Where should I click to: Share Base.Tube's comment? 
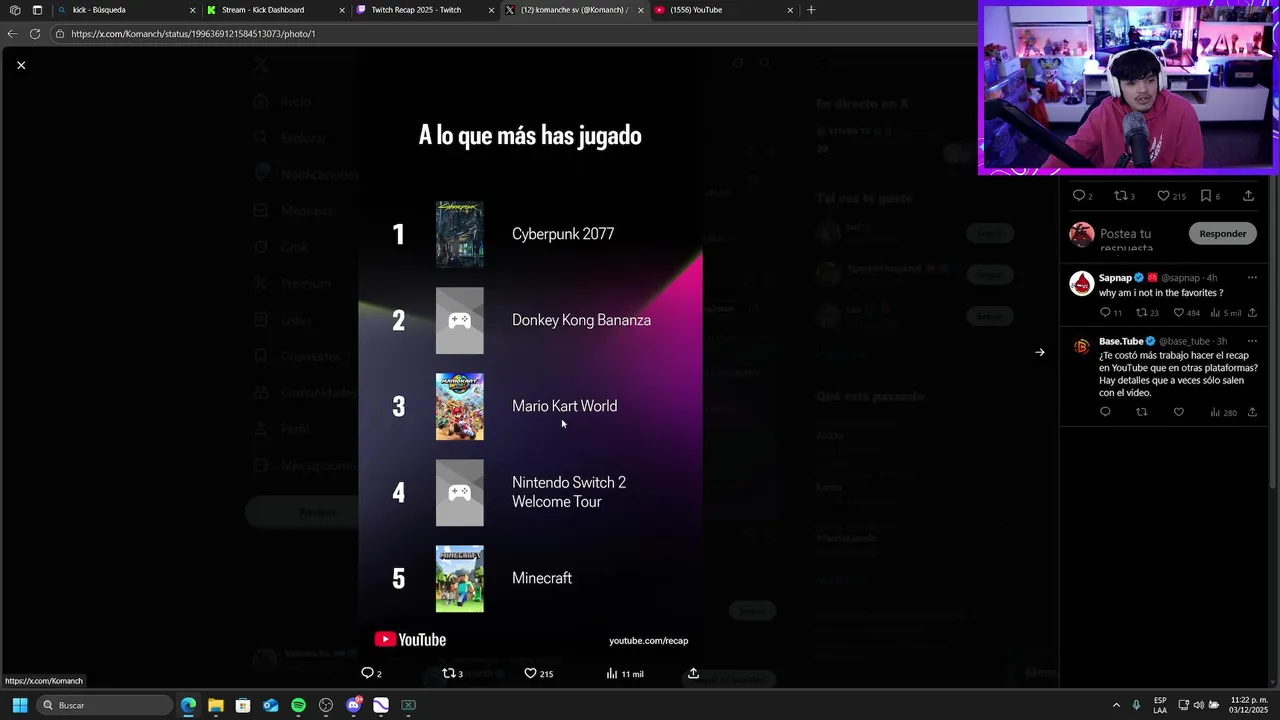pyautogui.click(x=1252, y=412)
